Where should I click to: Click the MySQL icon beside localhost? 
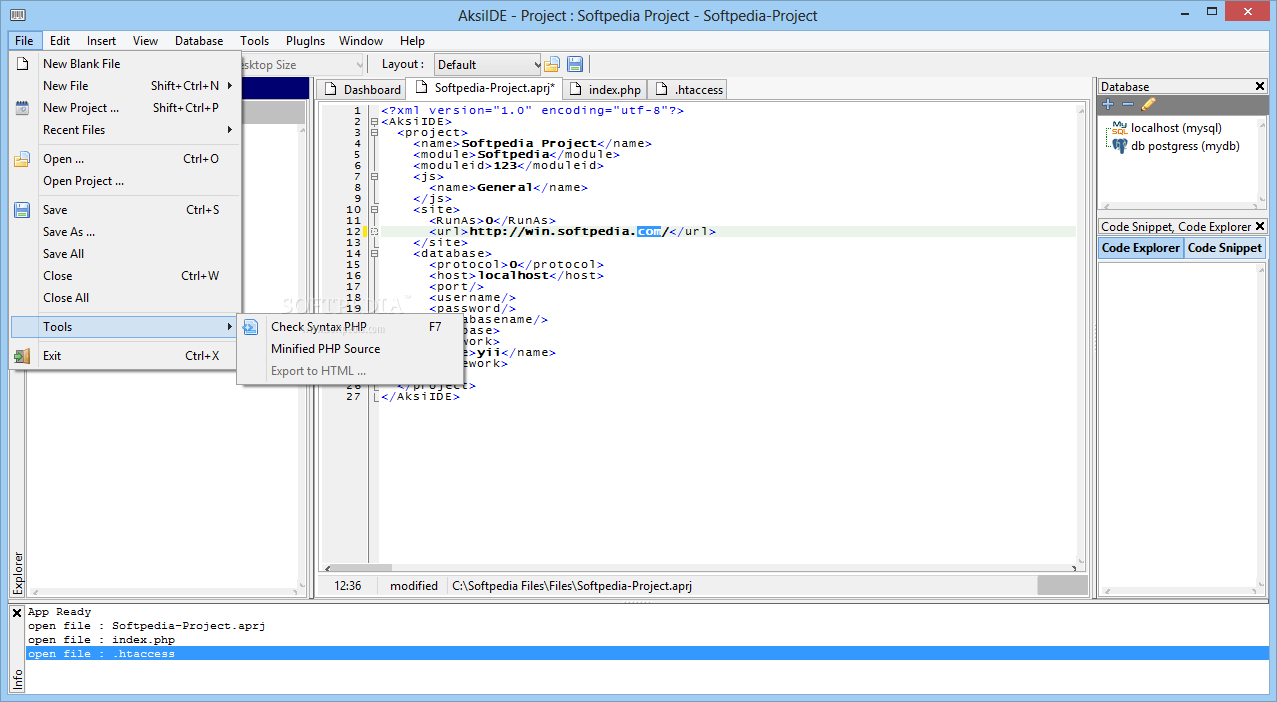1118,129
